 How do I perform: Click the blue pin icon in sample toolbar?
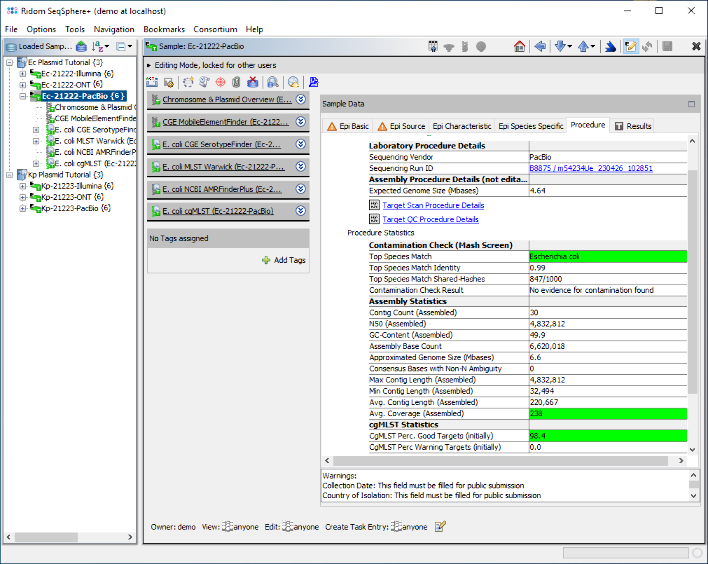[x=610, y=46]
